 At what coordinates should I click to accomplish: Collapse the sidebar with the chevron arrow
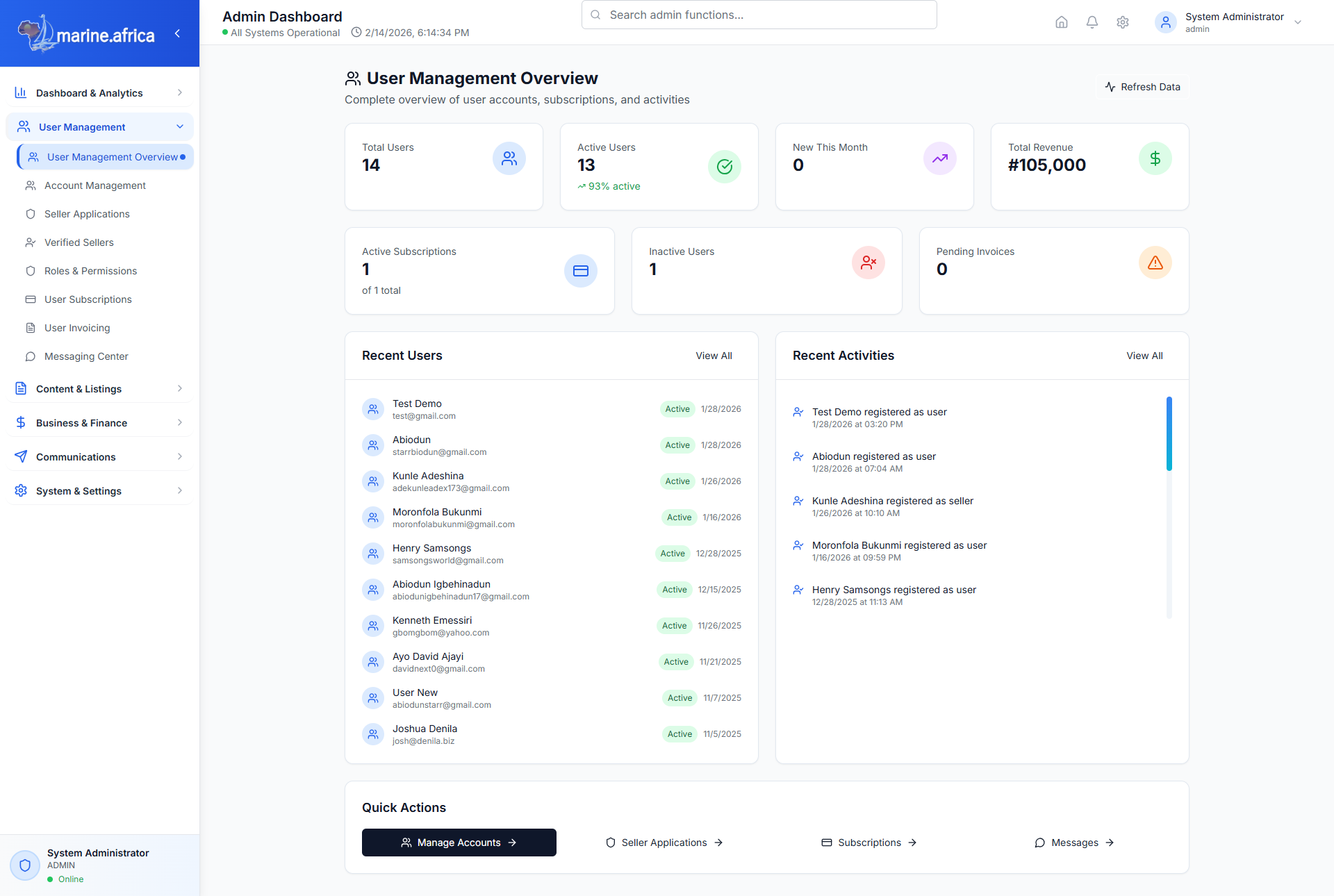(x=177, y=33)
